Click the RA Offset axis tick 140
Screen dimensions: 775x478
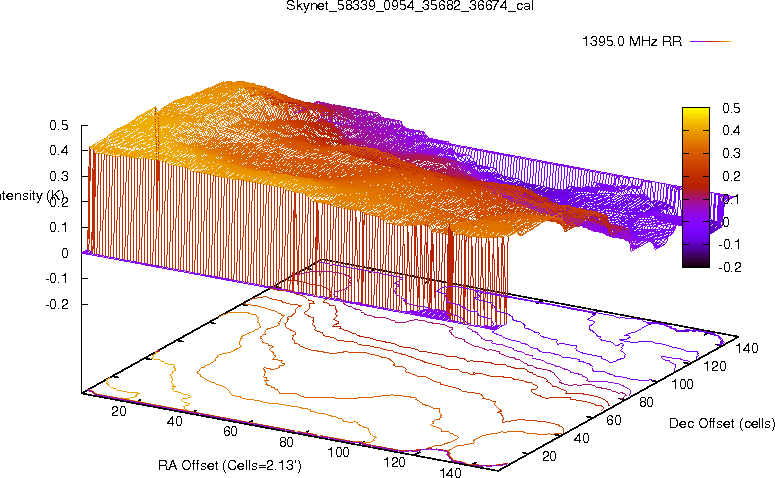click(x=450, y=473)
